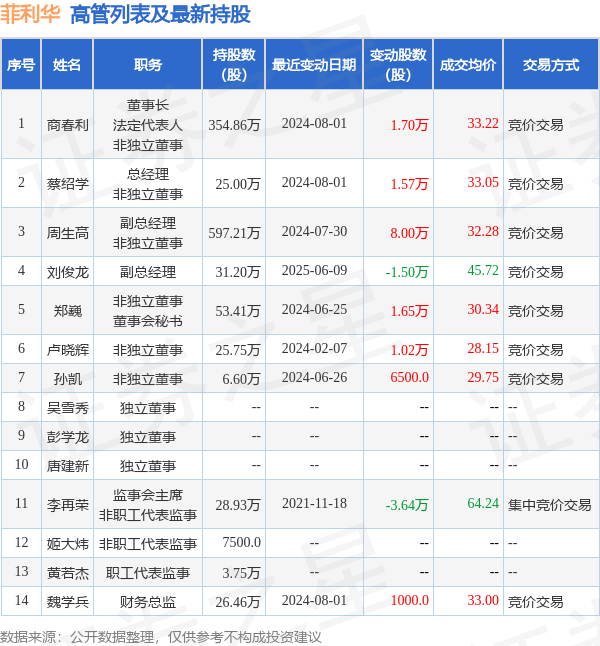
Task: Select the name 姬大炜
Action: pos(68,544)
